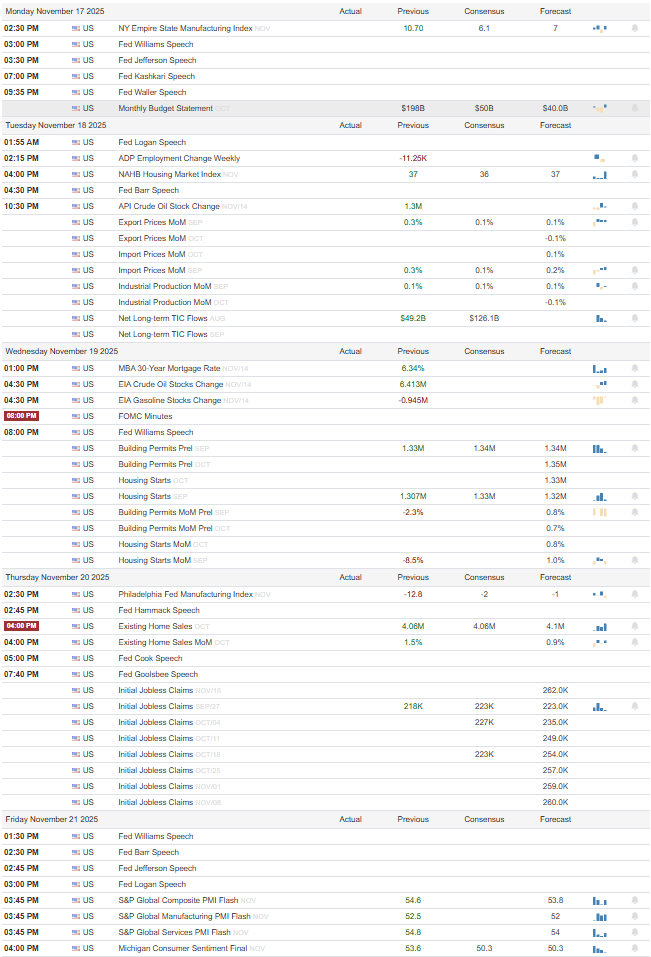651x957 pixels.
Task: Click US flag beside FOMC Minutes
Action: pos(76,416)
